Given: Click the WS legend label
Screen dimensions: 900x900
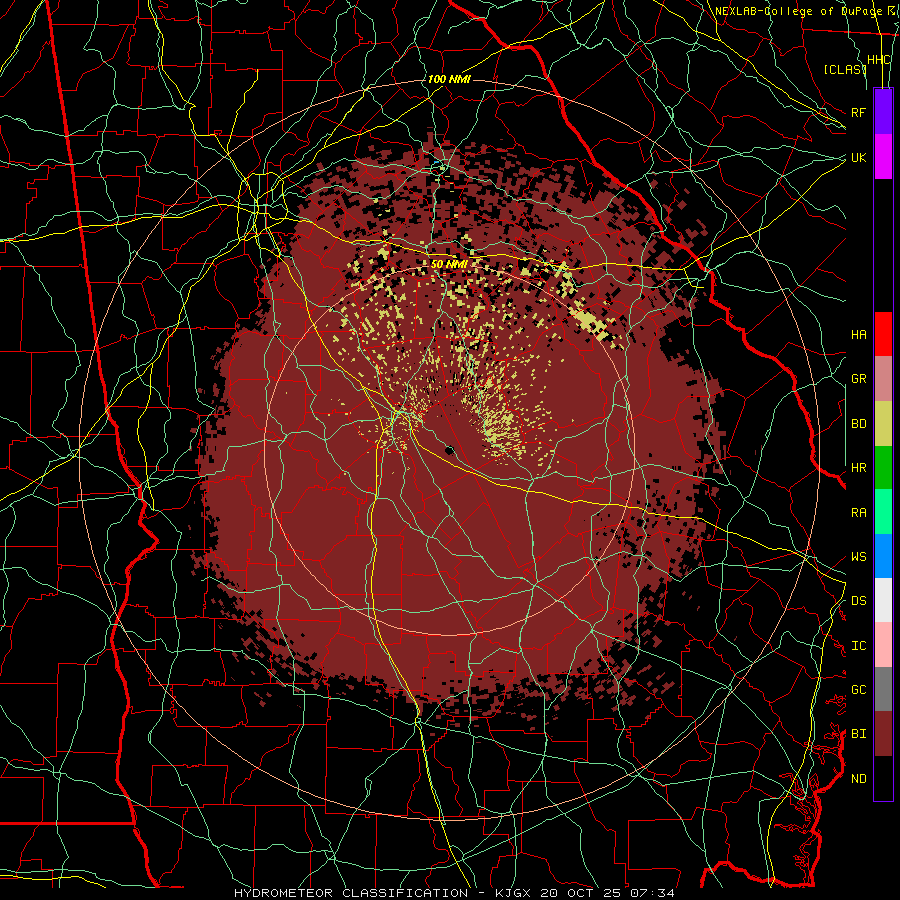Looking at the screenshot, I should 859,557.
